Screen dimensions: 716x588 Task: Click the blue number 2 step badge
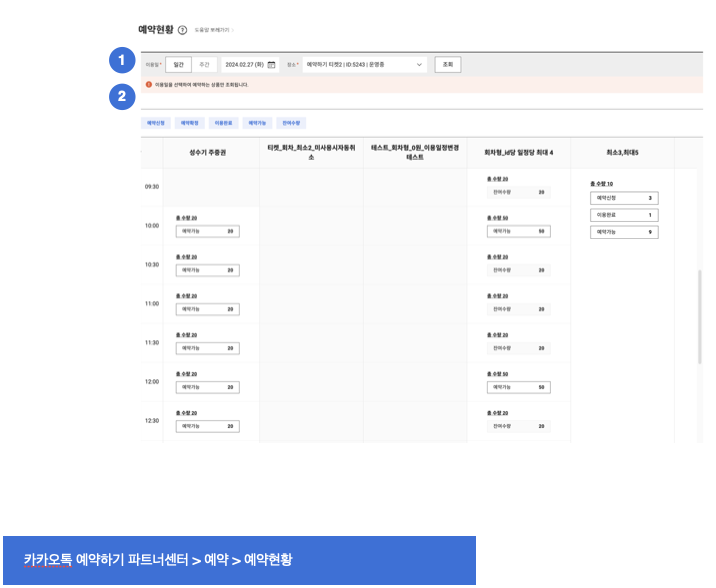tap(121, 97)
